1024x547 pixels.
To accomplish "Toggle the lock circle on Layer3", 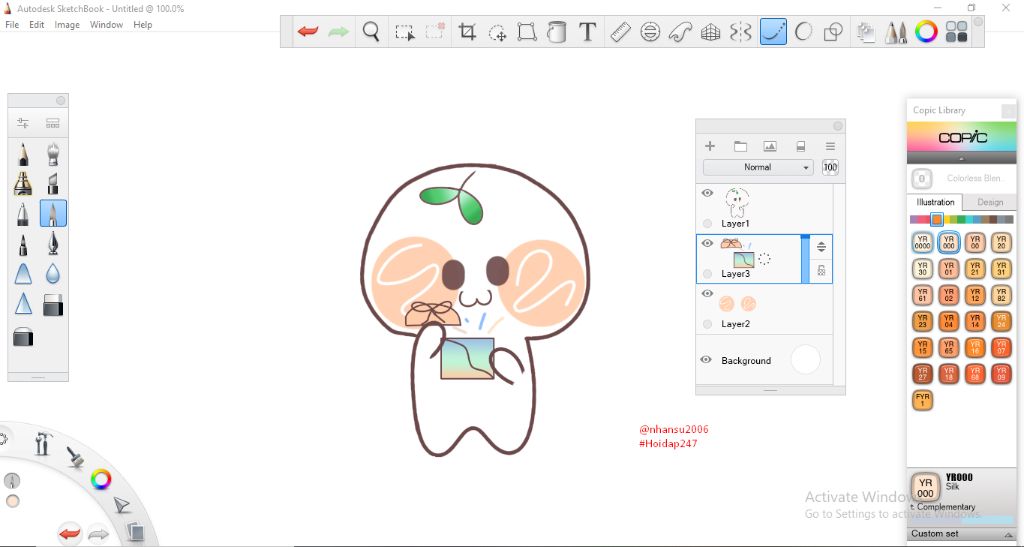I will tap(707, 274).
